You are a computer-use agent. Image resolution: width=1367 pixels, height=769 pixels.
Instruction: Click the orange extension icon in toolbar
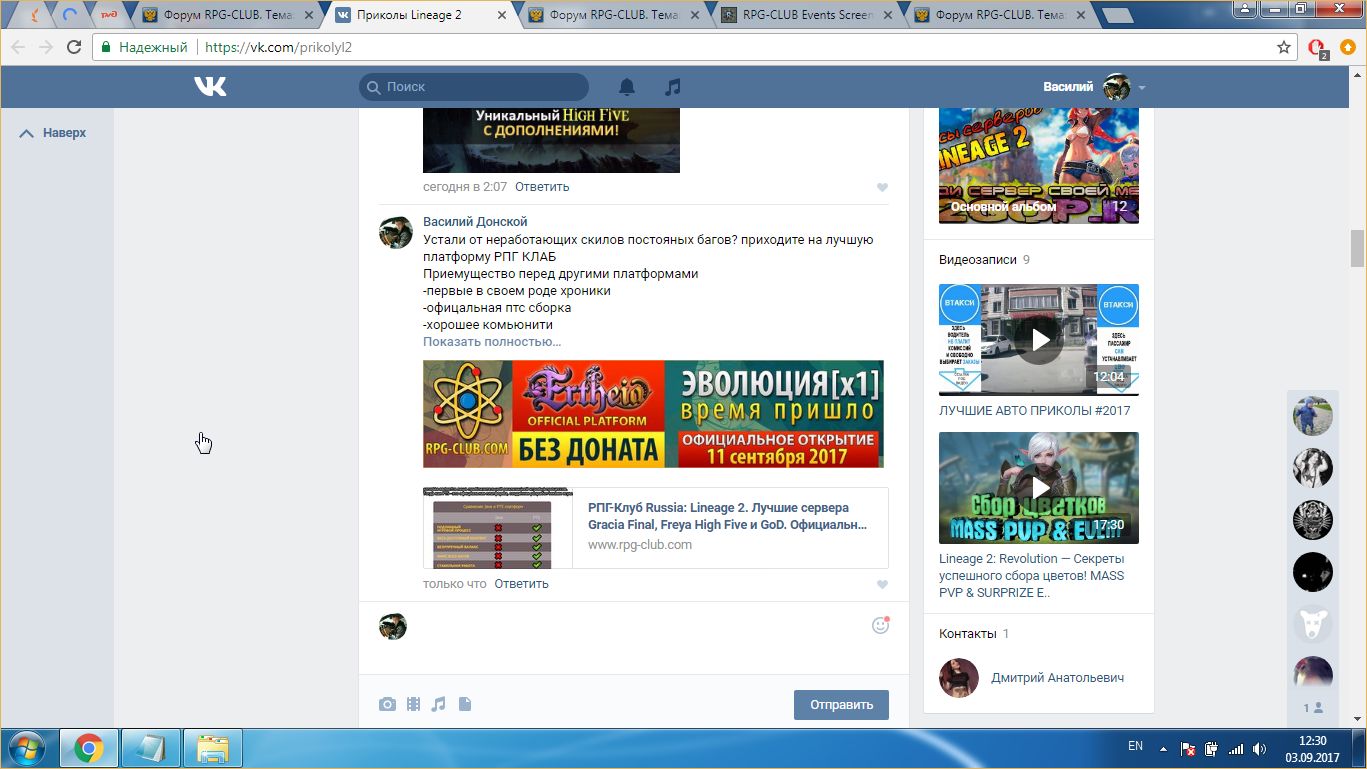tap(1349, 47)
